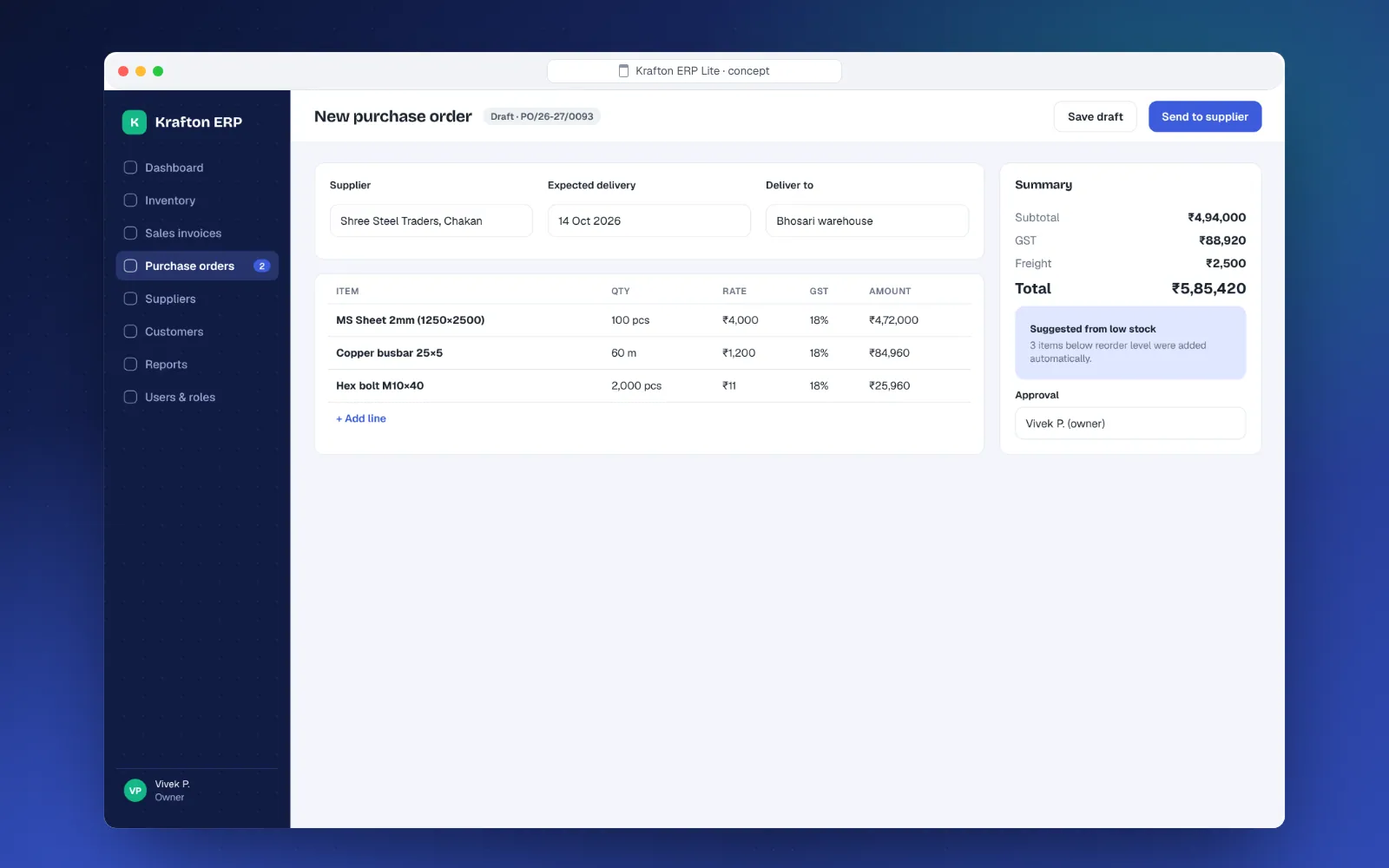Screen dimensions: 1389x868
Task: Click the Inventory sidebar icon
Action: click(x=130, y=201)
